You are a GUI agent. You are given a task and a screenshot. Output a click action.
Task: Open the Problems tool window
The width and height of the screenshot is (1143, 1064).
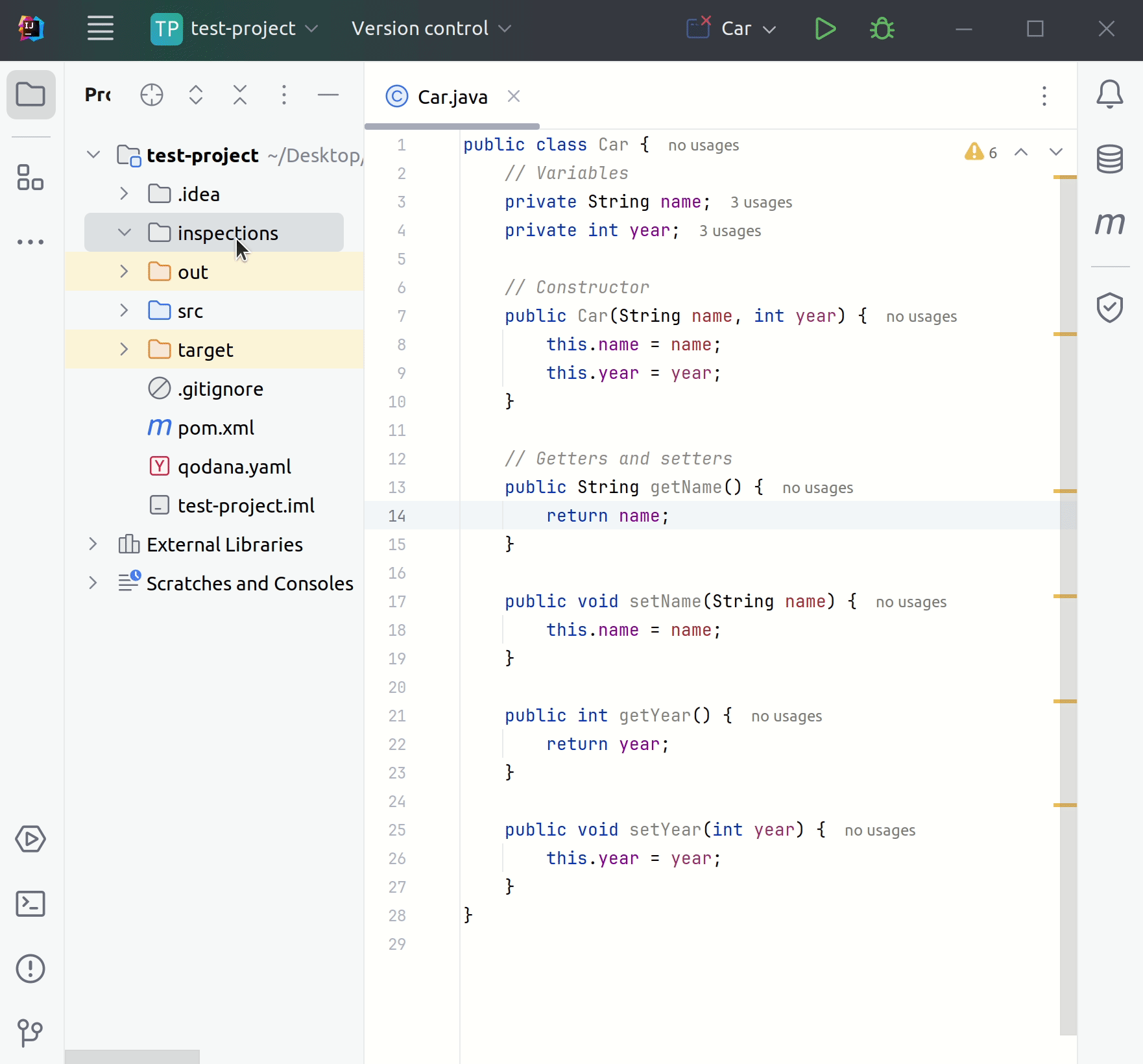30,969
